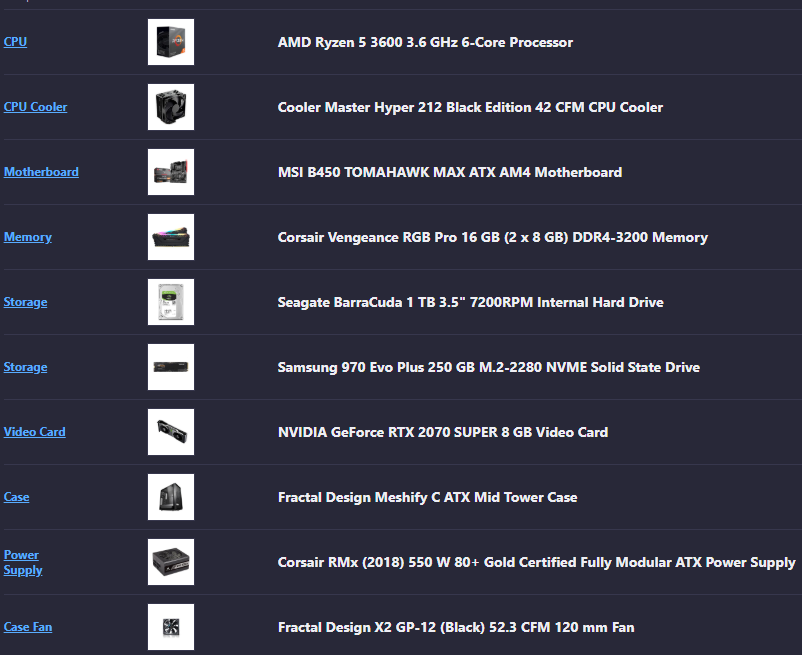This screenshot has height=655, width=802.
Task: Open the Storage link beside Seagate BarraCuda
Action: point(26,302)
